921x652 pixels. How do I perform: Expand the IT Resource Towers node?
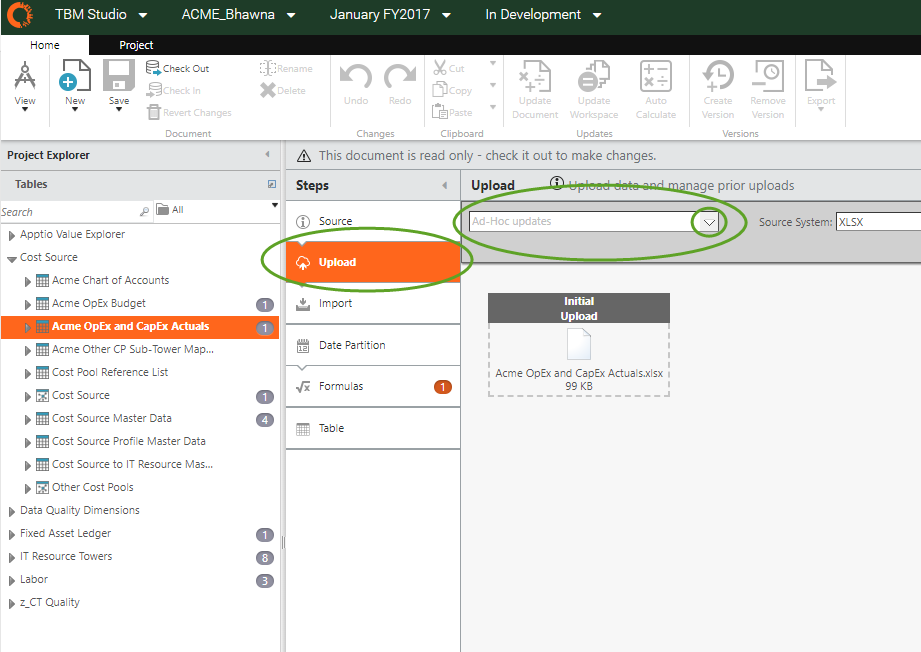click(12, 558)
